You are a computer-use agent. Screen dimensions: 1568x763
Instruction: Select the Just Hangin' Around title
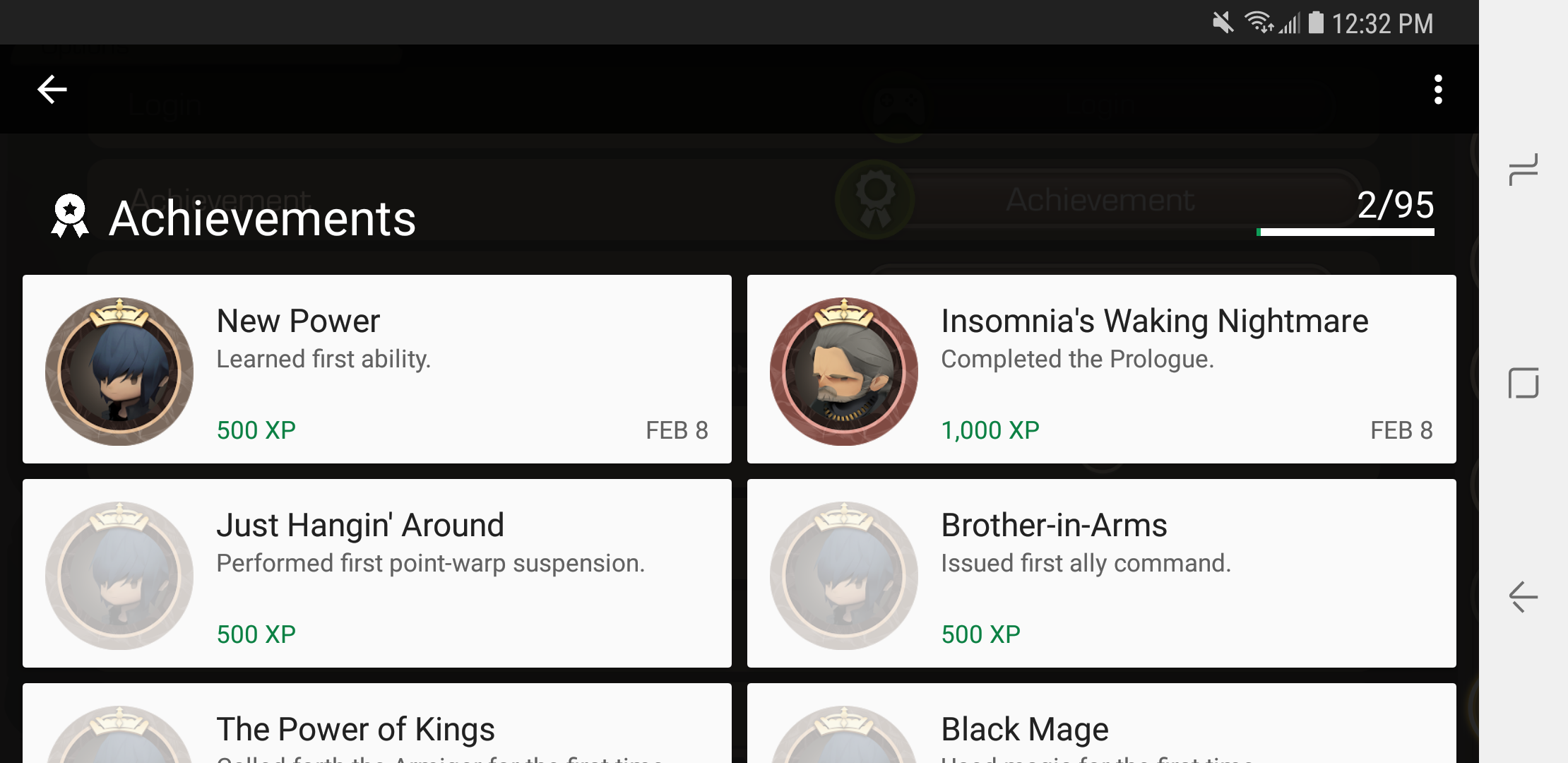tap(360, 526)
